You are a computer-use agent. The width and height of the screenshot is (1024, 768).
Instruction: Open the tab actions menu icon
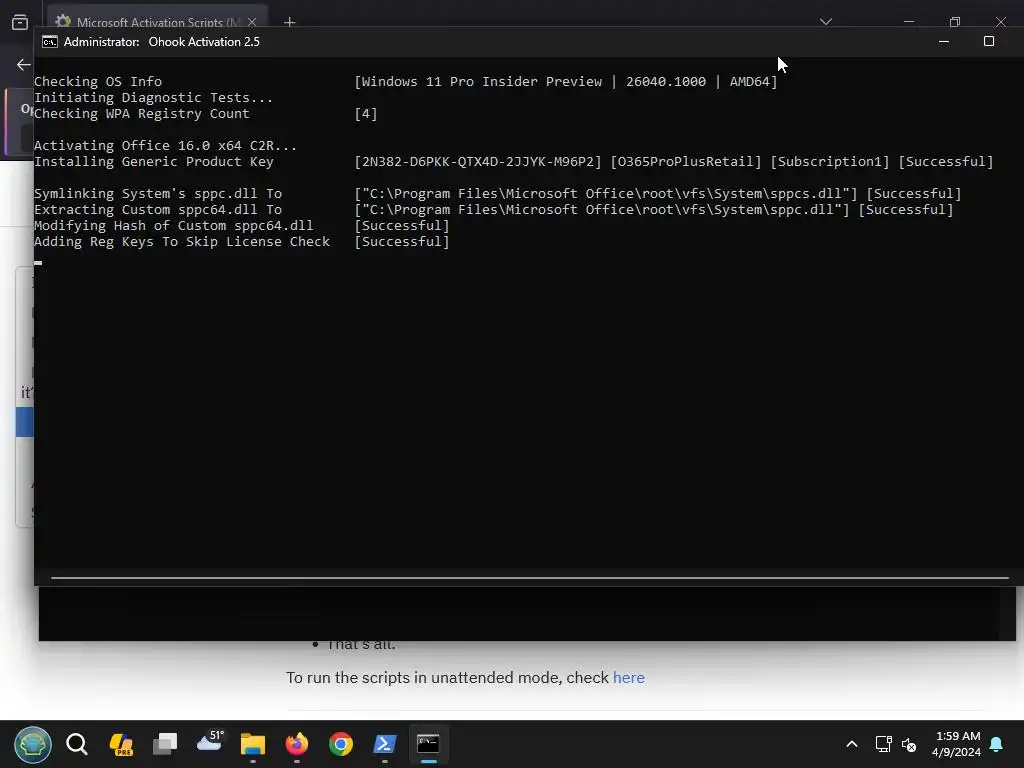[x=20, y=22]
